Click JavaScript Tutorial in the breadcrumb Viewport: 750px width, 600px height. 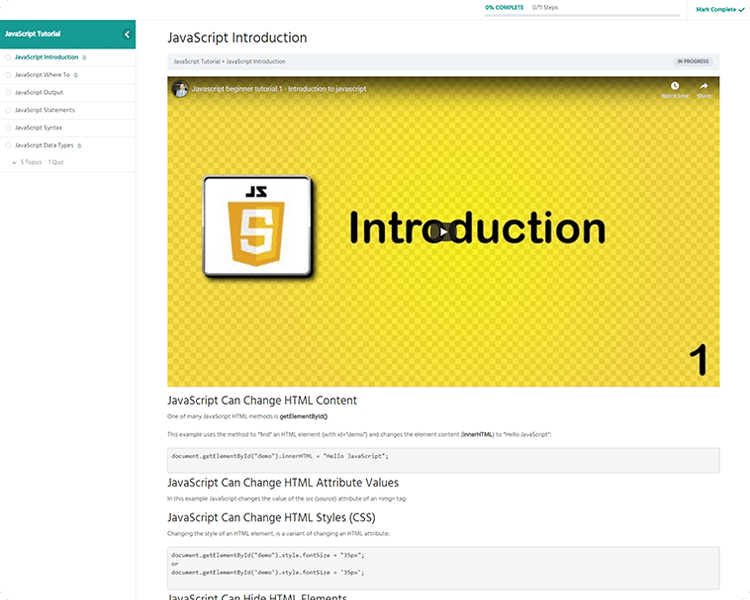point(197,62)
